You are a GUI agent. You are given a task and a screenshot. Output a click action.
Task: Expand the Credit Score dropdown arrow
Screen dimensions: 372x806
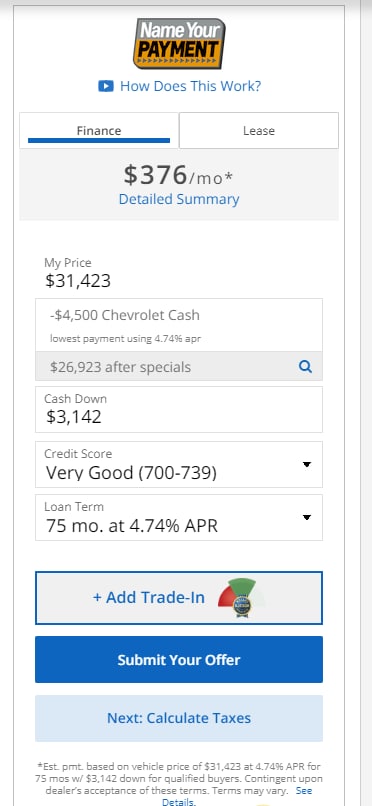[307, 465]
